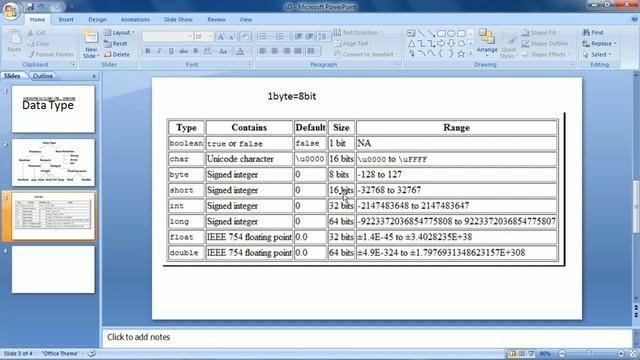The height and width of the screenshot is (360, 640).
Task: Click the Decrease List Level icon
Action: pos(298,37)
